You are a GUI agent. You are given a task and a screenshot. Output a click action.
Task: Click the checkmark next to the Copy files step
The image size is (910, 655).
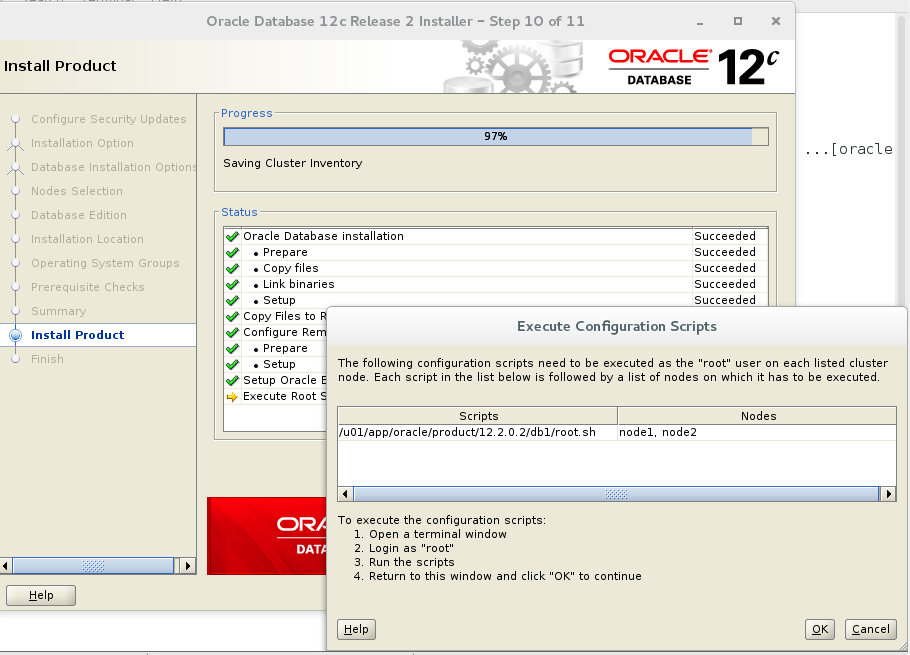[232, 268]
